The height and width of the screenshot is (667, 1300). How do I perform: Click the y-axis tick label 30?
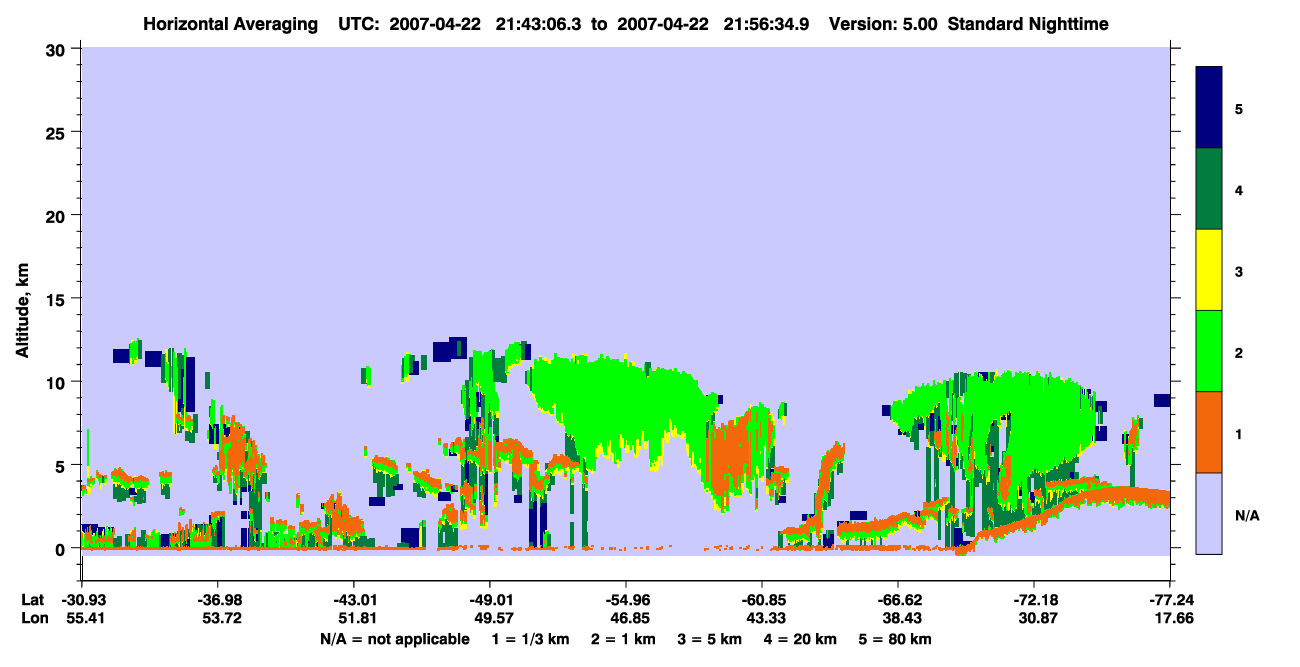58,48
